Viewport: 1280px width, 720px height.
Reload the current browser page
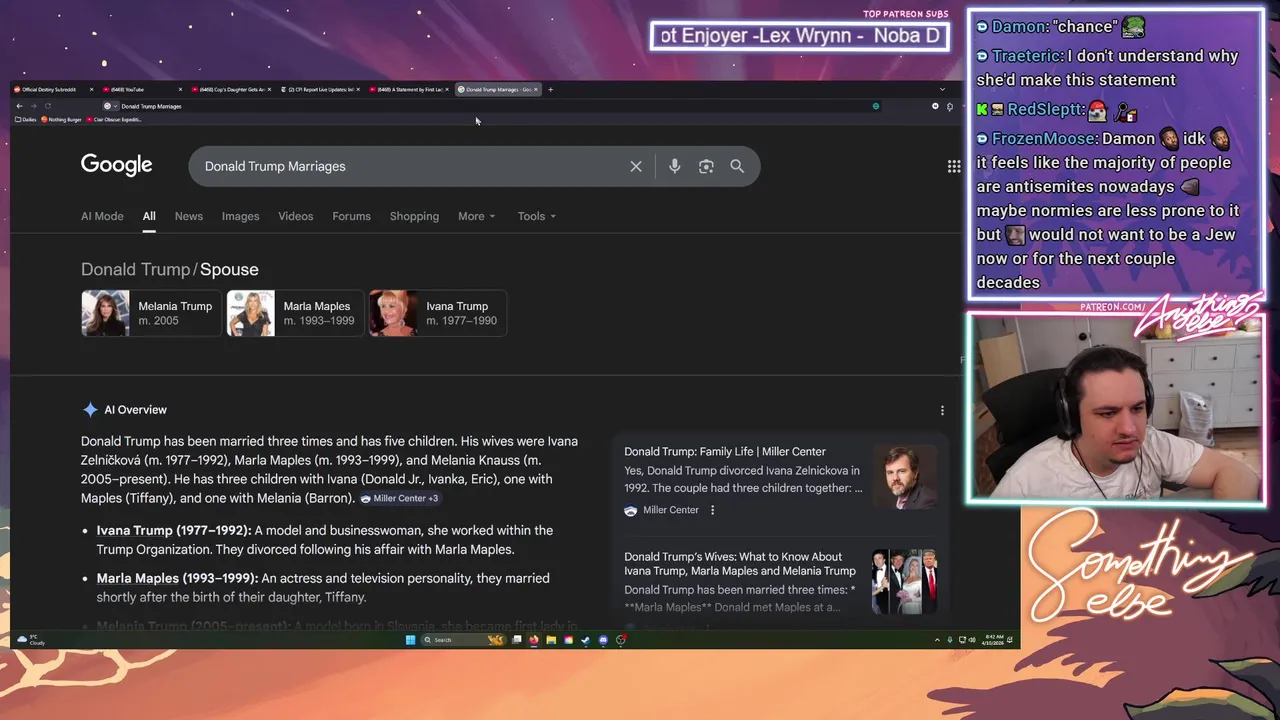[x=47, y=106]
